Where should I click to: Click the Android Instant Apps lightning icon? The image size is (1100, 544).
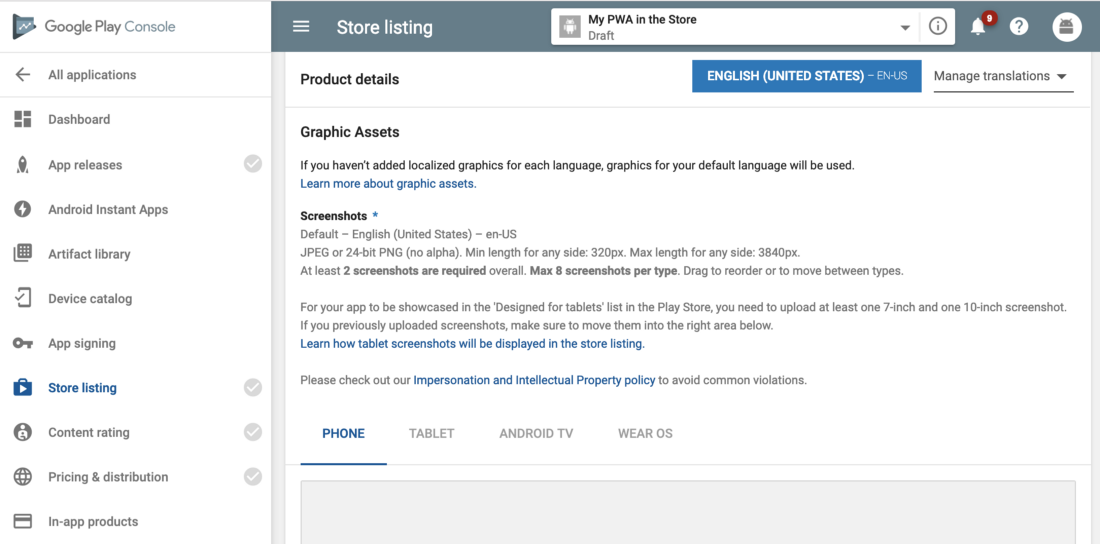pos(23,210)
